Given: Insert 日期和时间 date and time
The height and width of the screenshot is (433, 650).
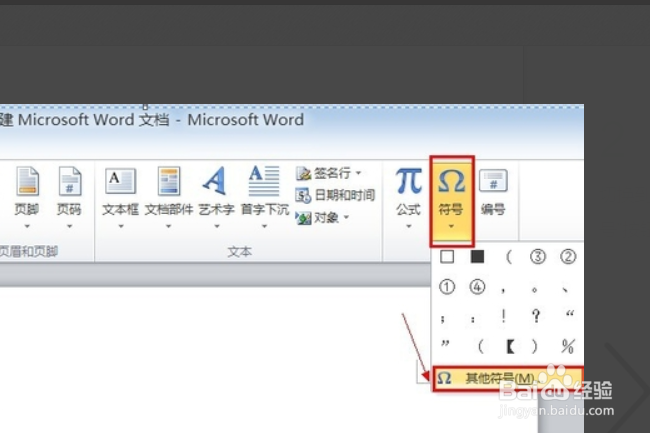Looking at the screenshot, I should pyautogui.click(x=335, y=195).
